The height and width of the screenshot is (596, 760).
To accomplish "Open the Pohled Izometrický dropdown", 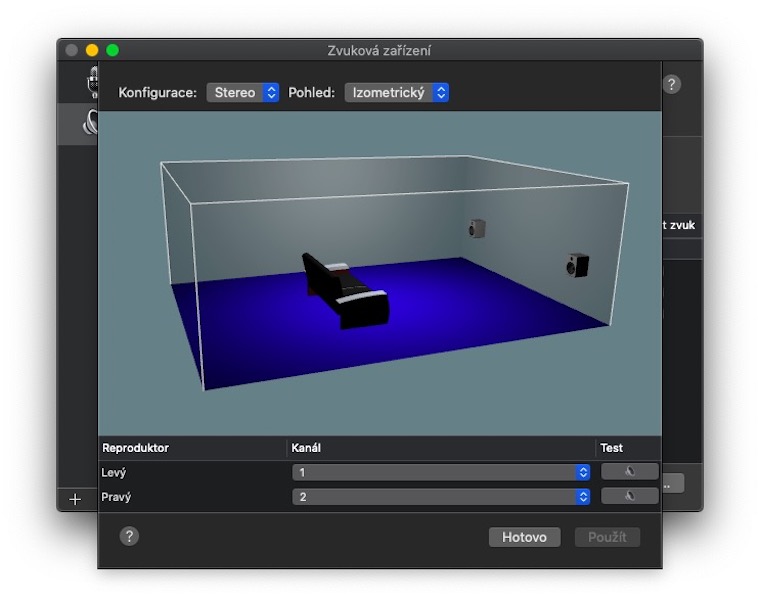I will tap(396, 93).
